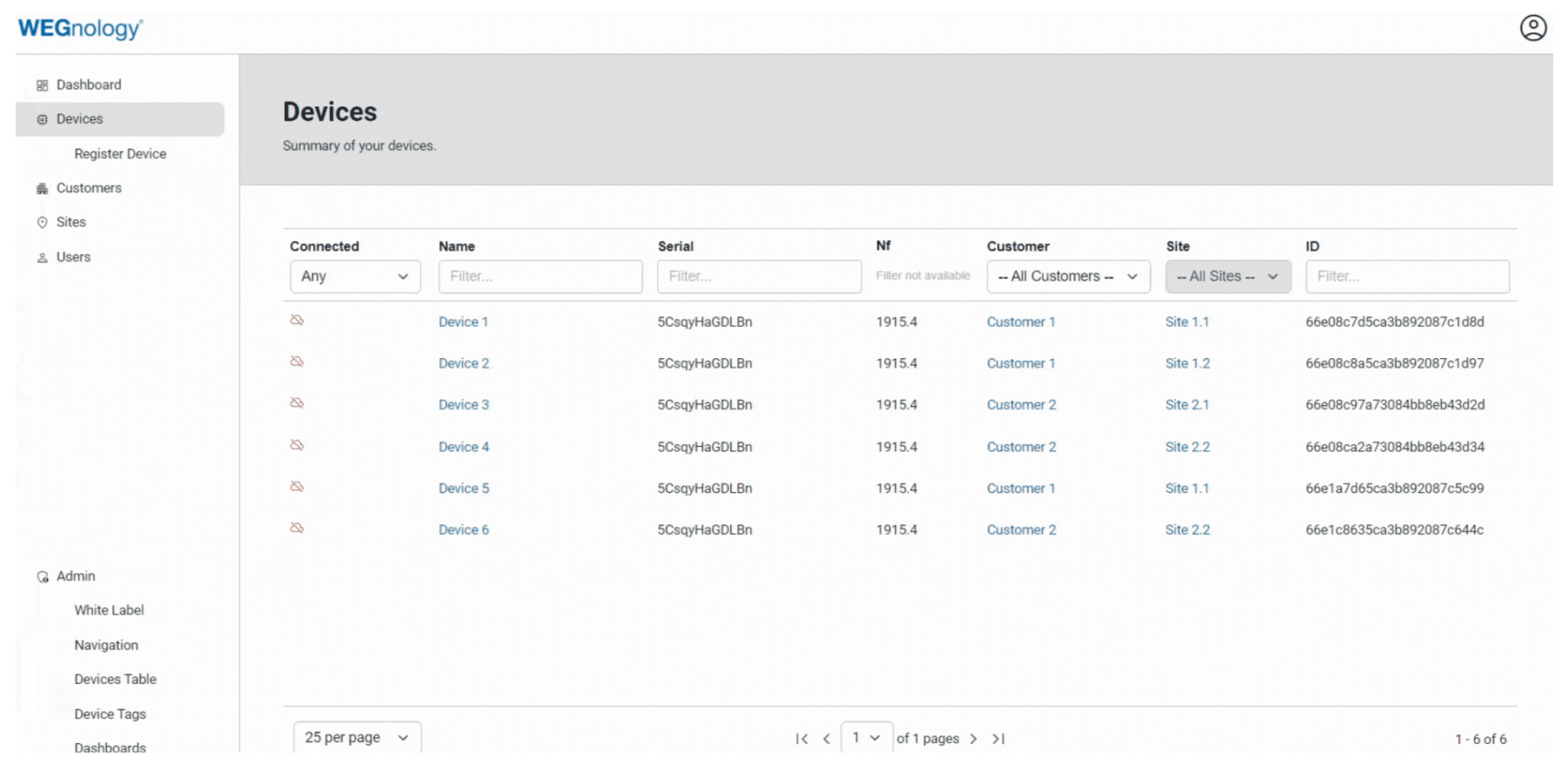Change the 25 per page dropdown
The height and width of the screenshot is (784, 1568).
click(x=356, y=737)
